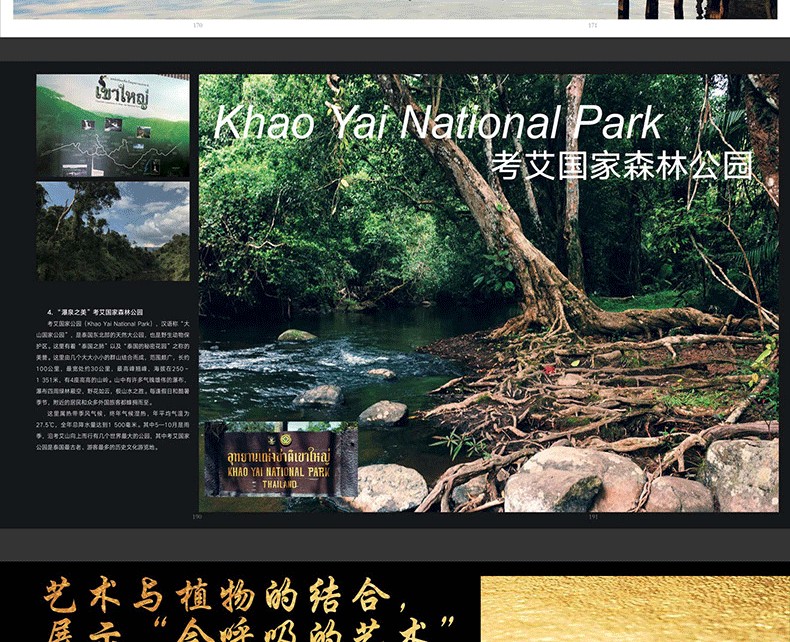Click page number 190 below the spread

click(x=197, y=517)
